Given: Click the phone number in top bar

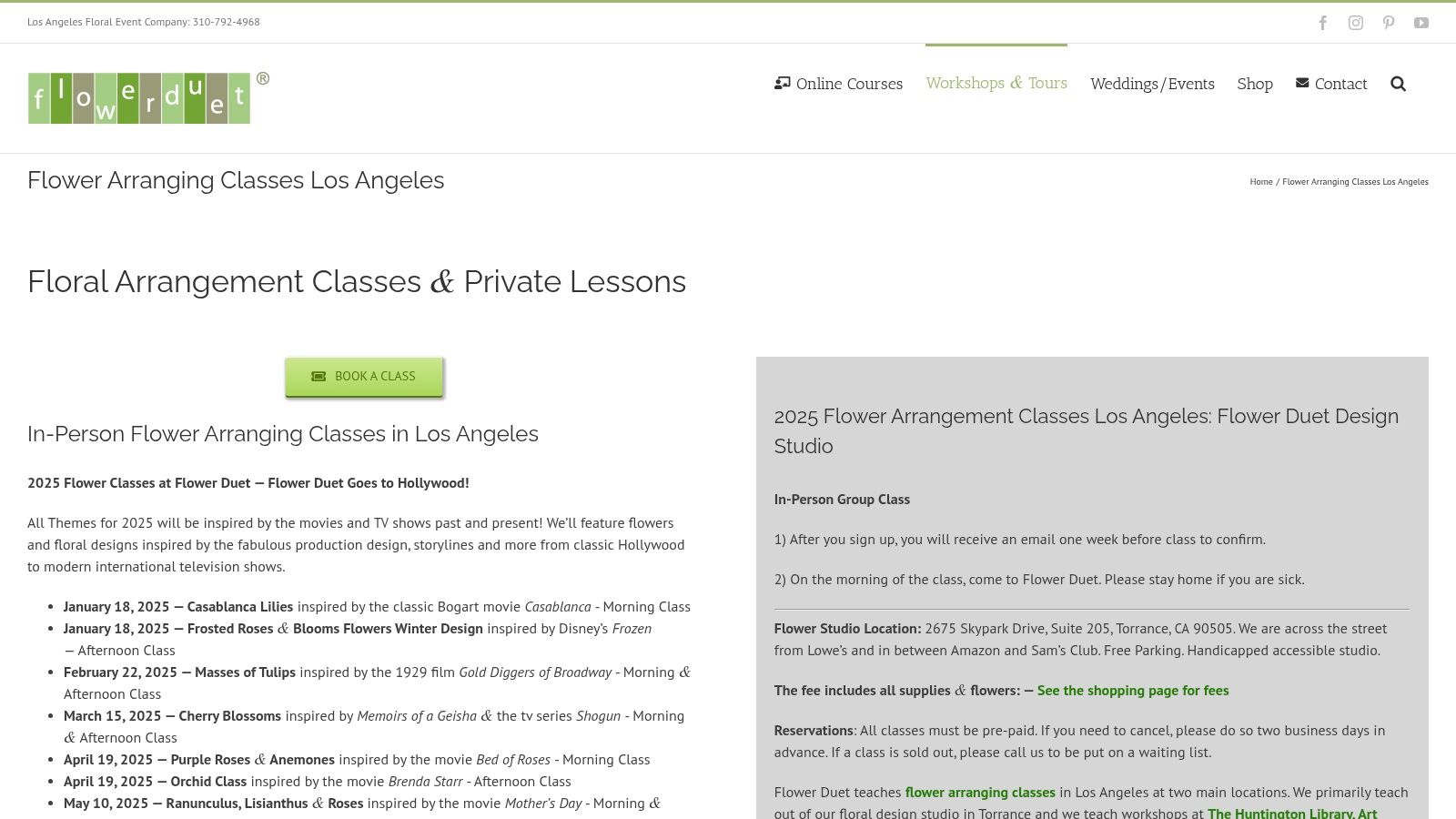Looking at the screenshot, I should pyautogui.click(x=226, y=22).
